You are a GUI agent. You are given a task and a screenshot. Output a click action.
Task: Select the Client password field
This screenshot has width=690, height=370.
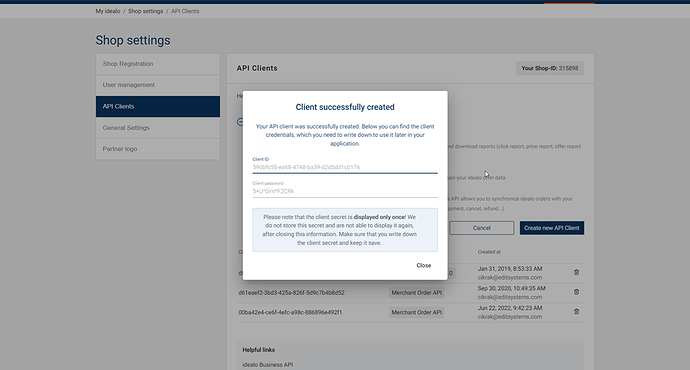tap(345, 191)
